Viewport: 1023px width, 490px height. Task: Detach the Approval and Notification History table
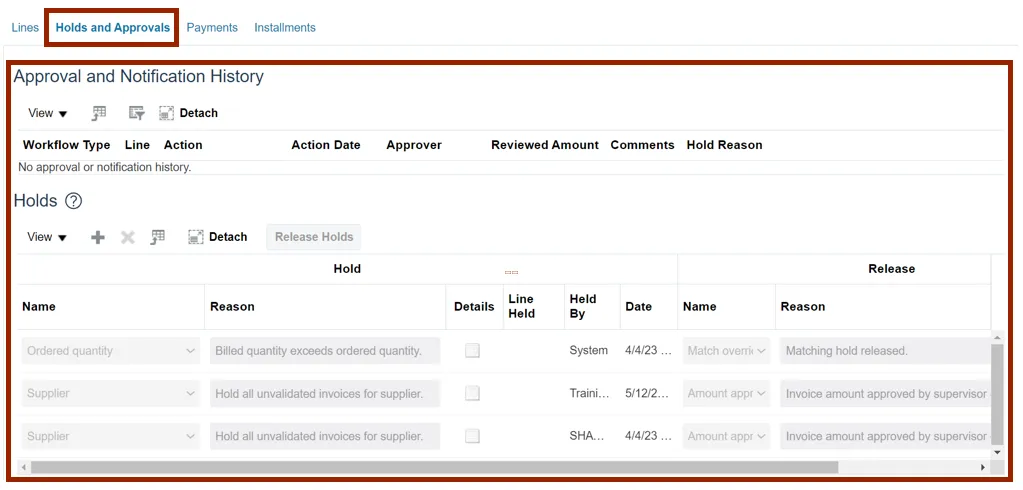tap(188, 113)
